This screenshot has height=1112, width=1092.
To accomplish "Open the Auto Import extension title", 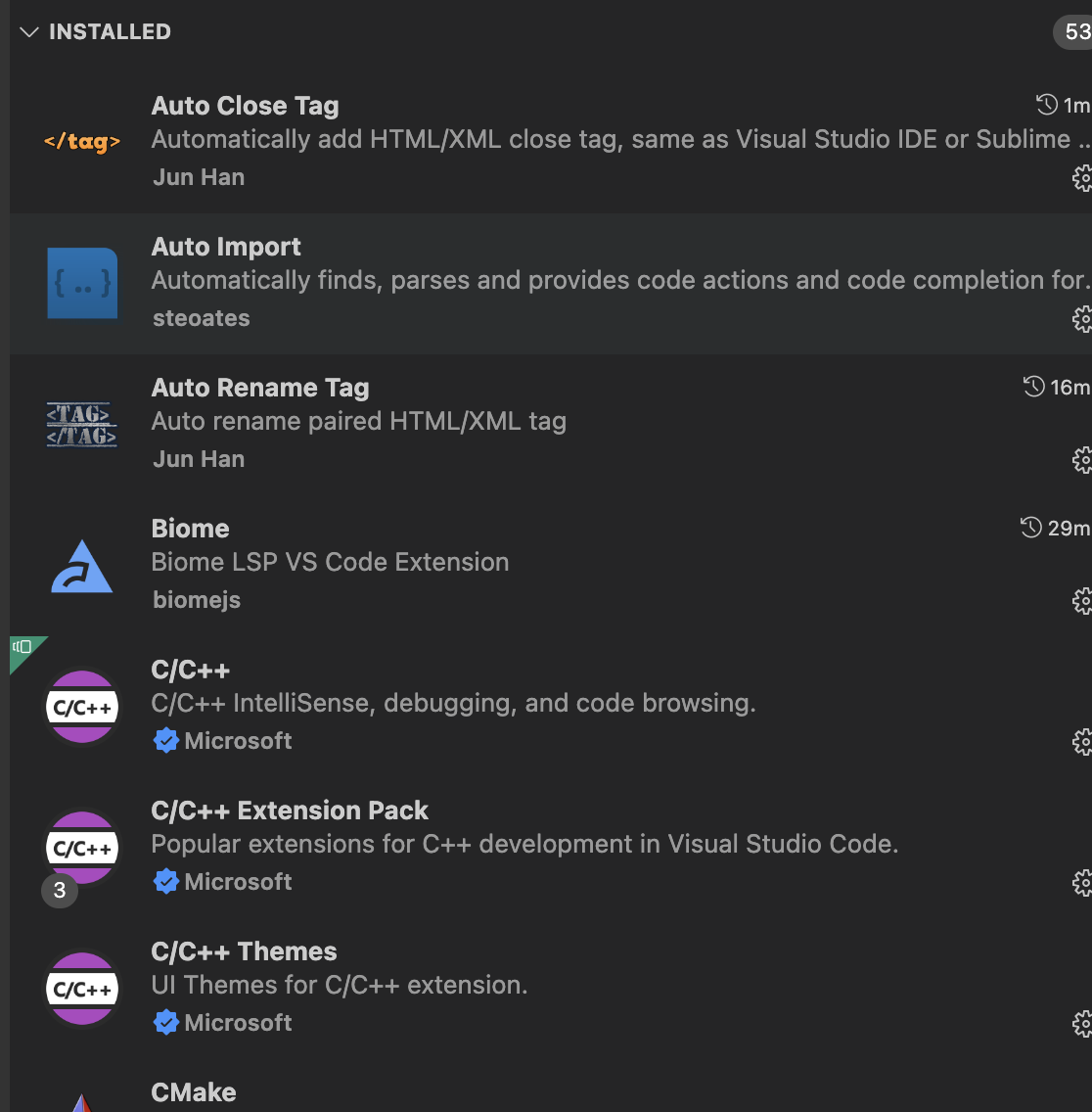I will pyautogui.click(x=225, y=247).
